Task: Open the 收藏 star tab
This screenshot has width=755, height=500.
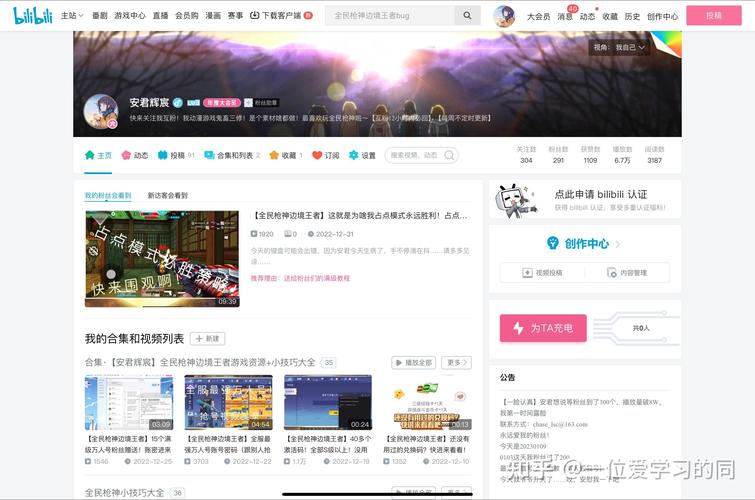Action: tap(286, 155)
